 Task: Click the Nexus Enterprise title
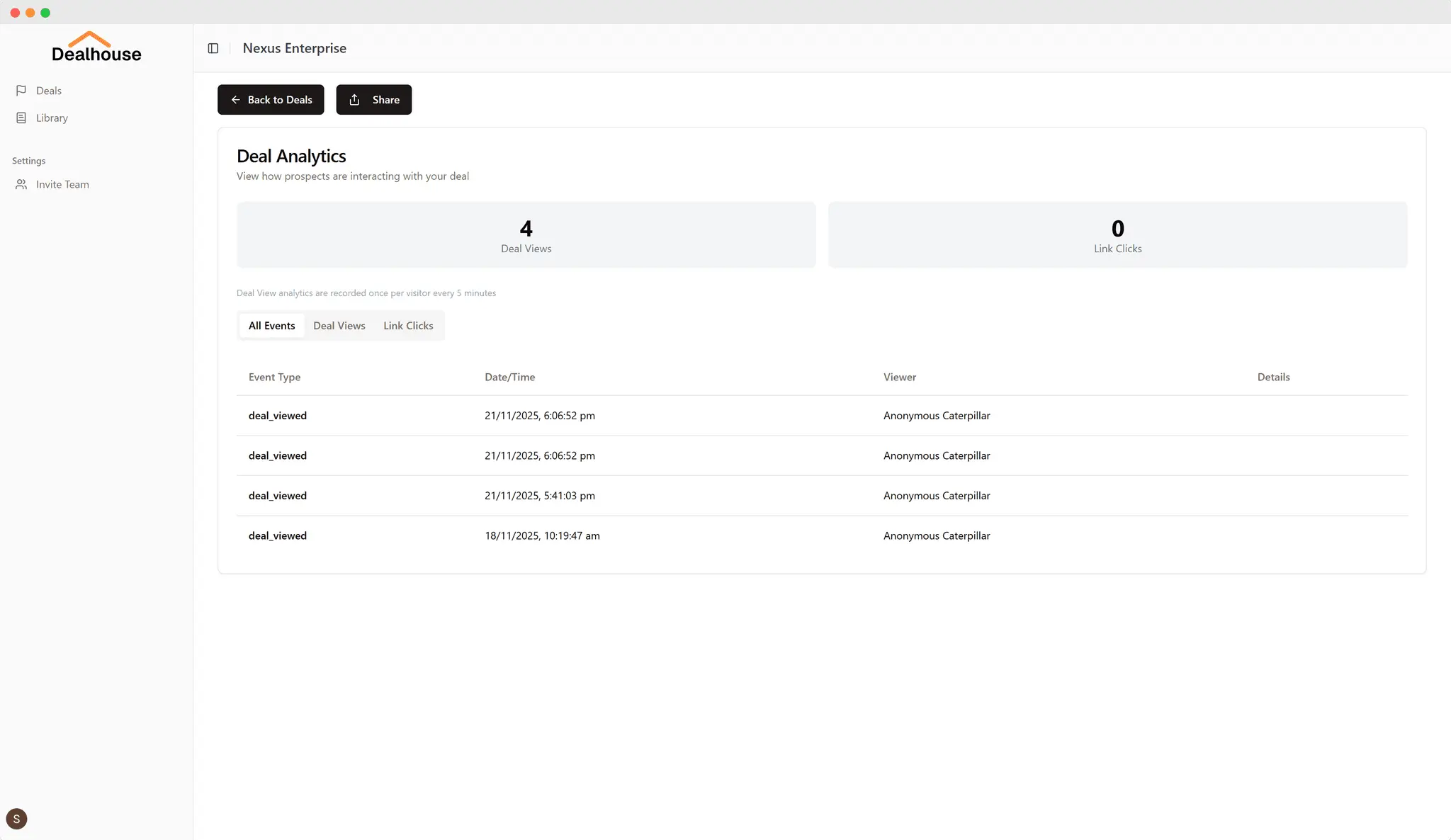pos(295,48)
